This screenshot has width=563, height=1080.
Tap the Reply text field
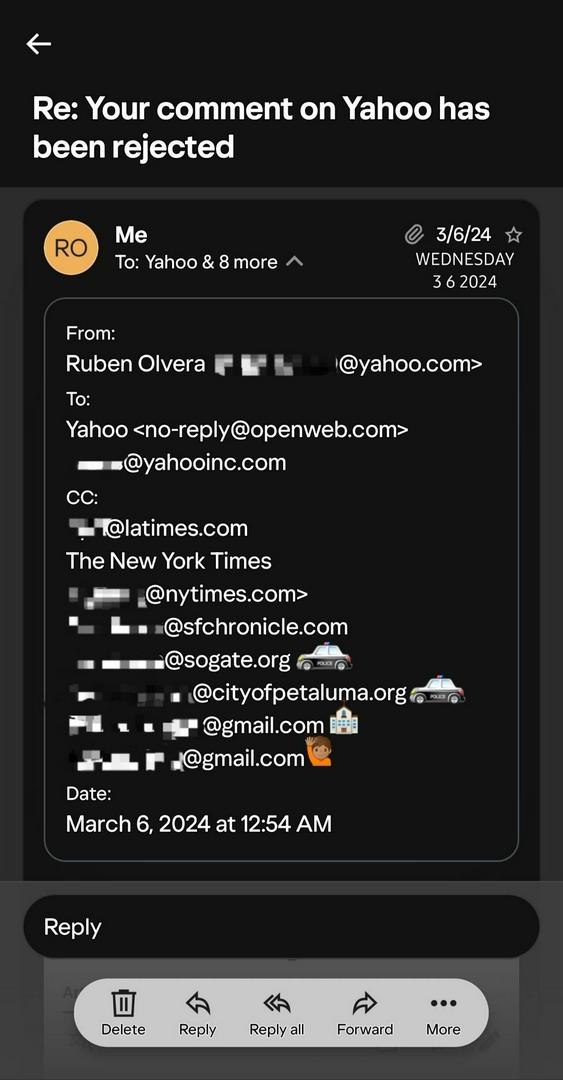[281, 926]
